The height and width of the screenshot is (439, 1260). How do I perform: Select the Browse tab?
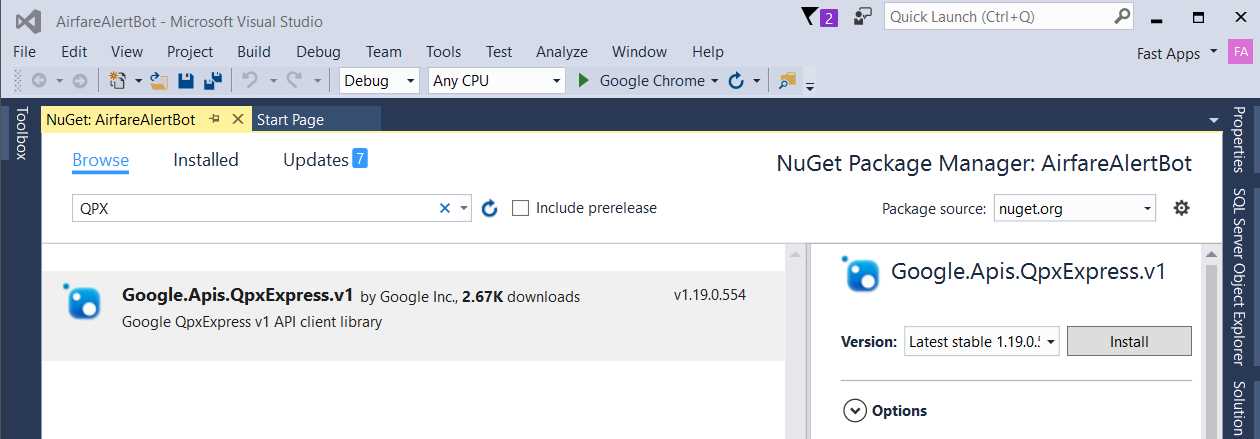point(100,160)
